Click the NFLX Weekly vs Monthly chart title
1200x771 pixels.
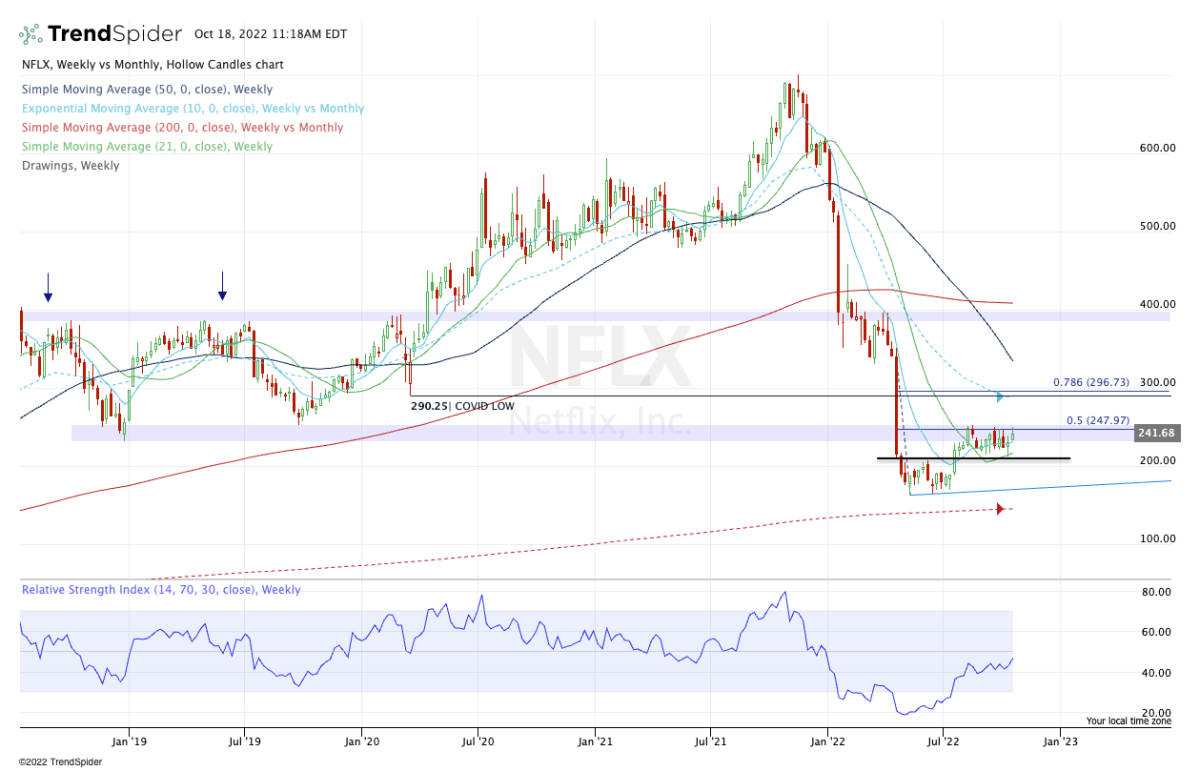151,65
